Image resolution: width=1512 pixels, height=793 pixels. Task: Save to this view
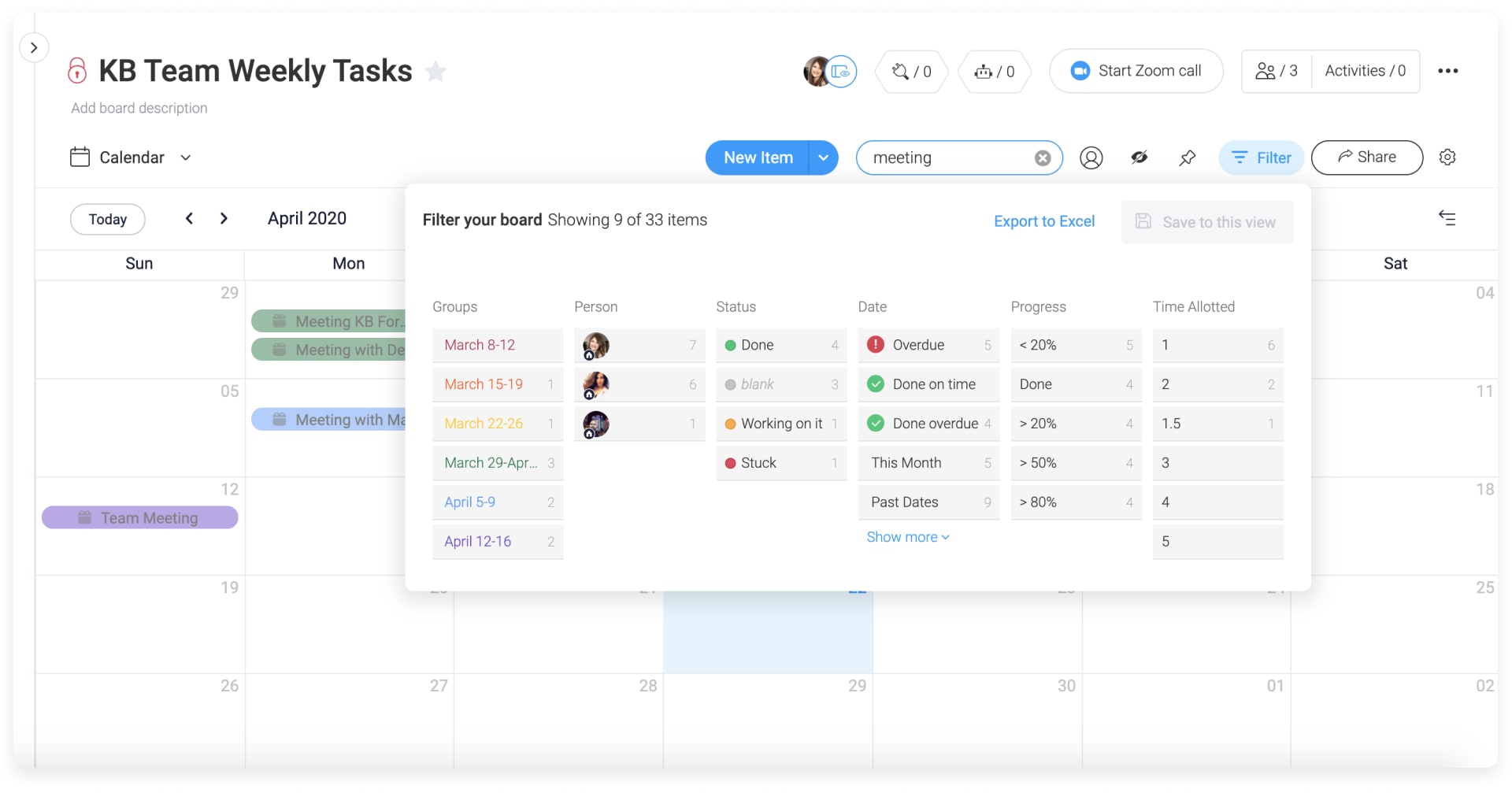pos(1206,222)
